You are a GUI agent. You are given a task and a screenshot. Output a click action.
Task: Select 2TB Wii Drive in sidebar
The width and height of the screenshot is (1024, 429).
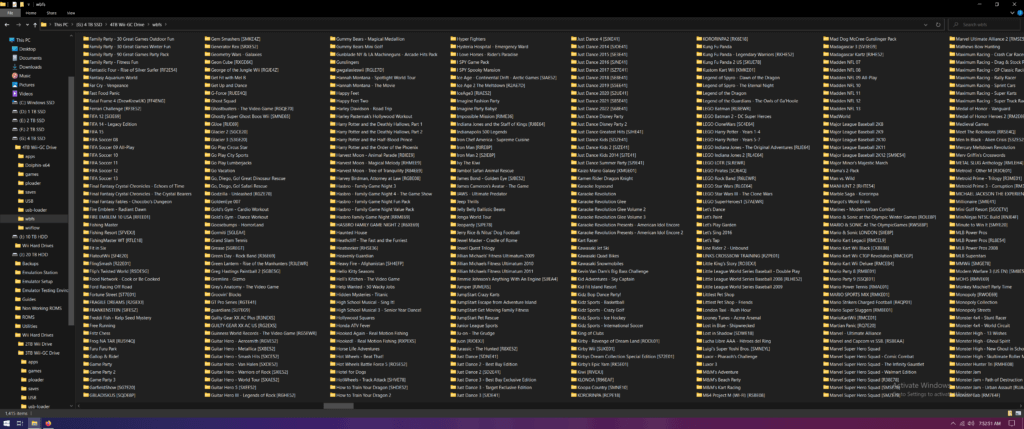point(34,343)
